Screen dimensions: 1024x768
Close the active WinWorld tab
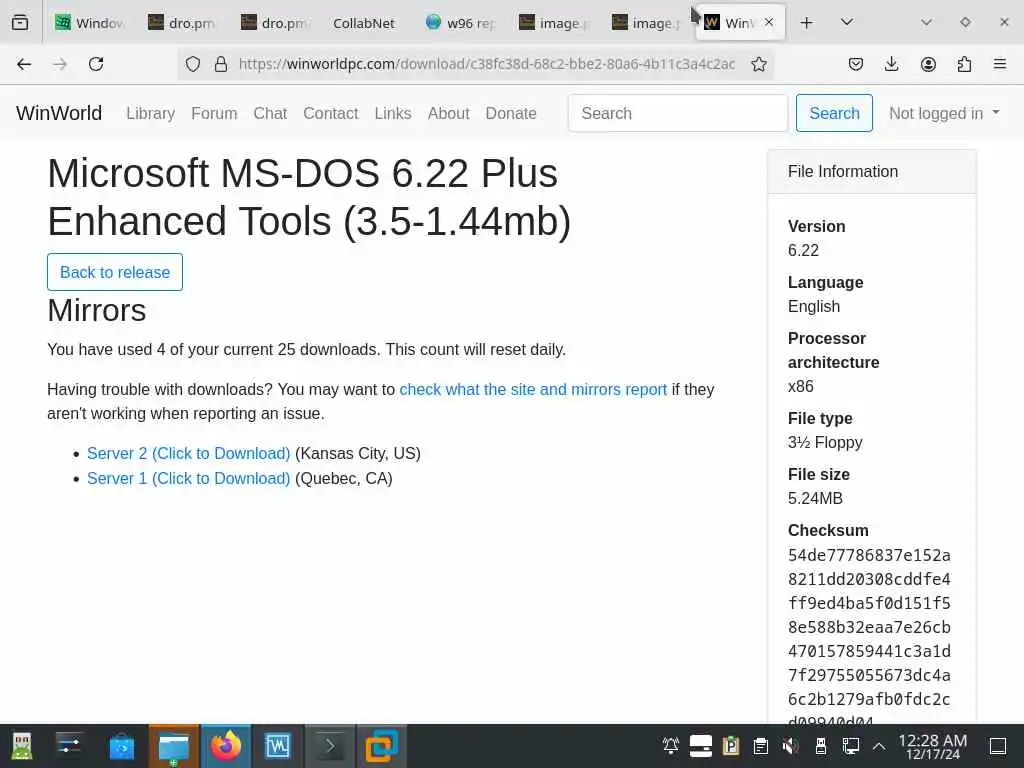click(x=769, y=22)
